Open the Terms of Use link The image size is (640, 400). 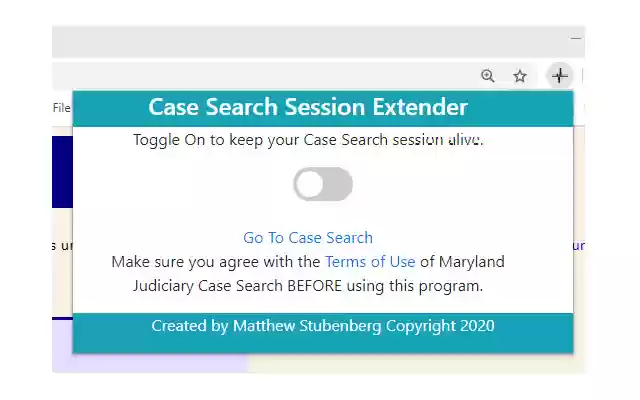tap(370, 262)
